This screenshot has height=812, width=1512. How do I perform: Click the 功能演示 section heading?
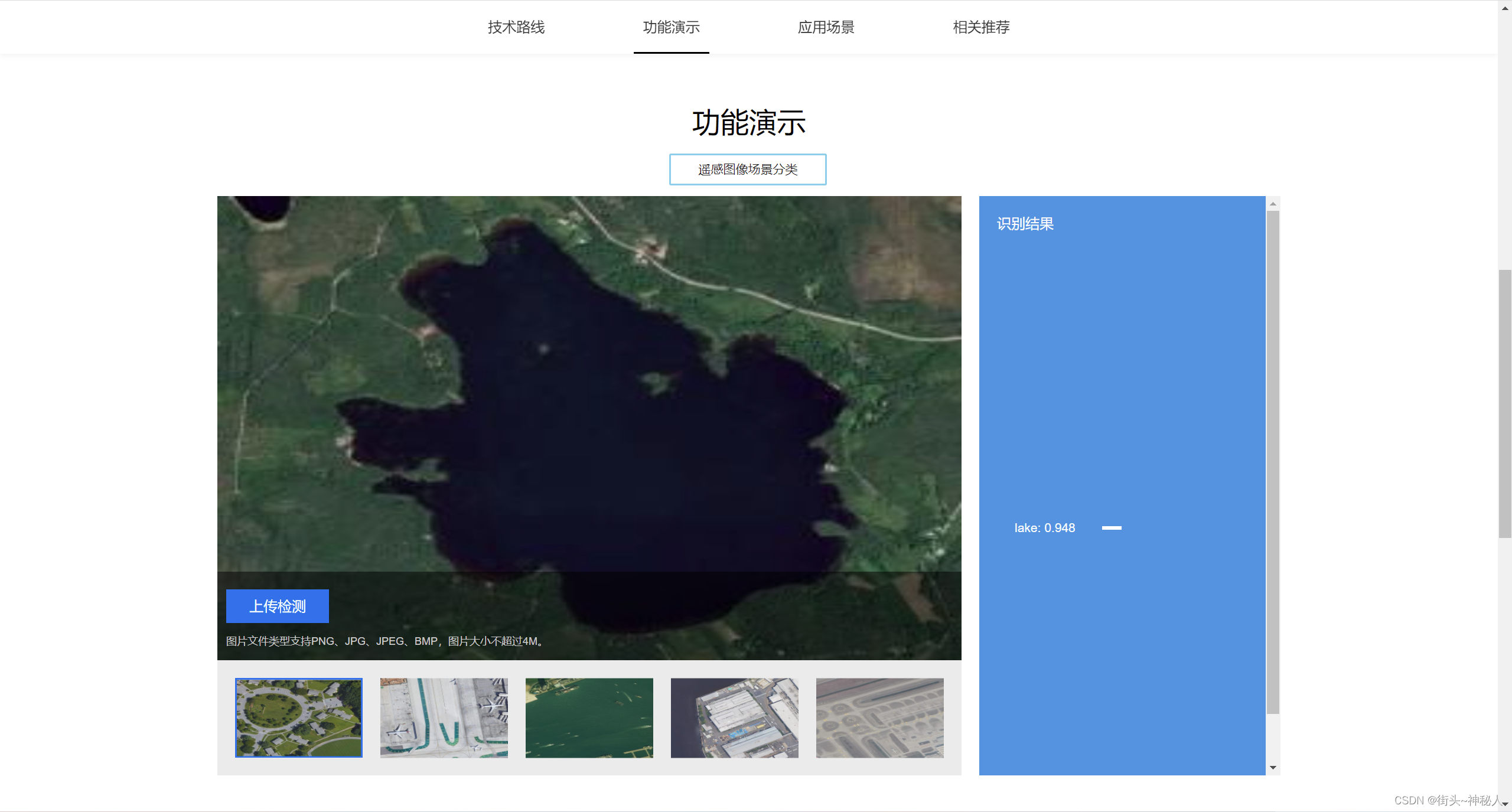(x=749, y=123)
